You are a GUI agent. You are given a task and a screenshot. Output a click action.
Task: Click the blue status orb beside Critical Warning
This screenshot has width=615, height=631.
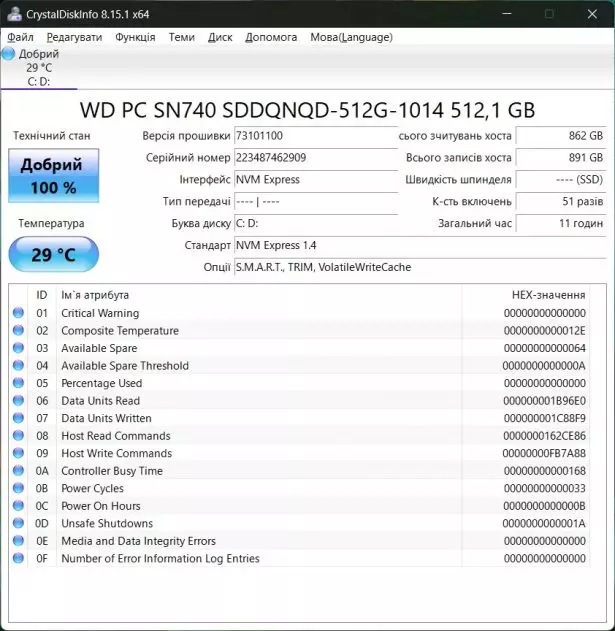pyautogui.click(x=18, y=313)
